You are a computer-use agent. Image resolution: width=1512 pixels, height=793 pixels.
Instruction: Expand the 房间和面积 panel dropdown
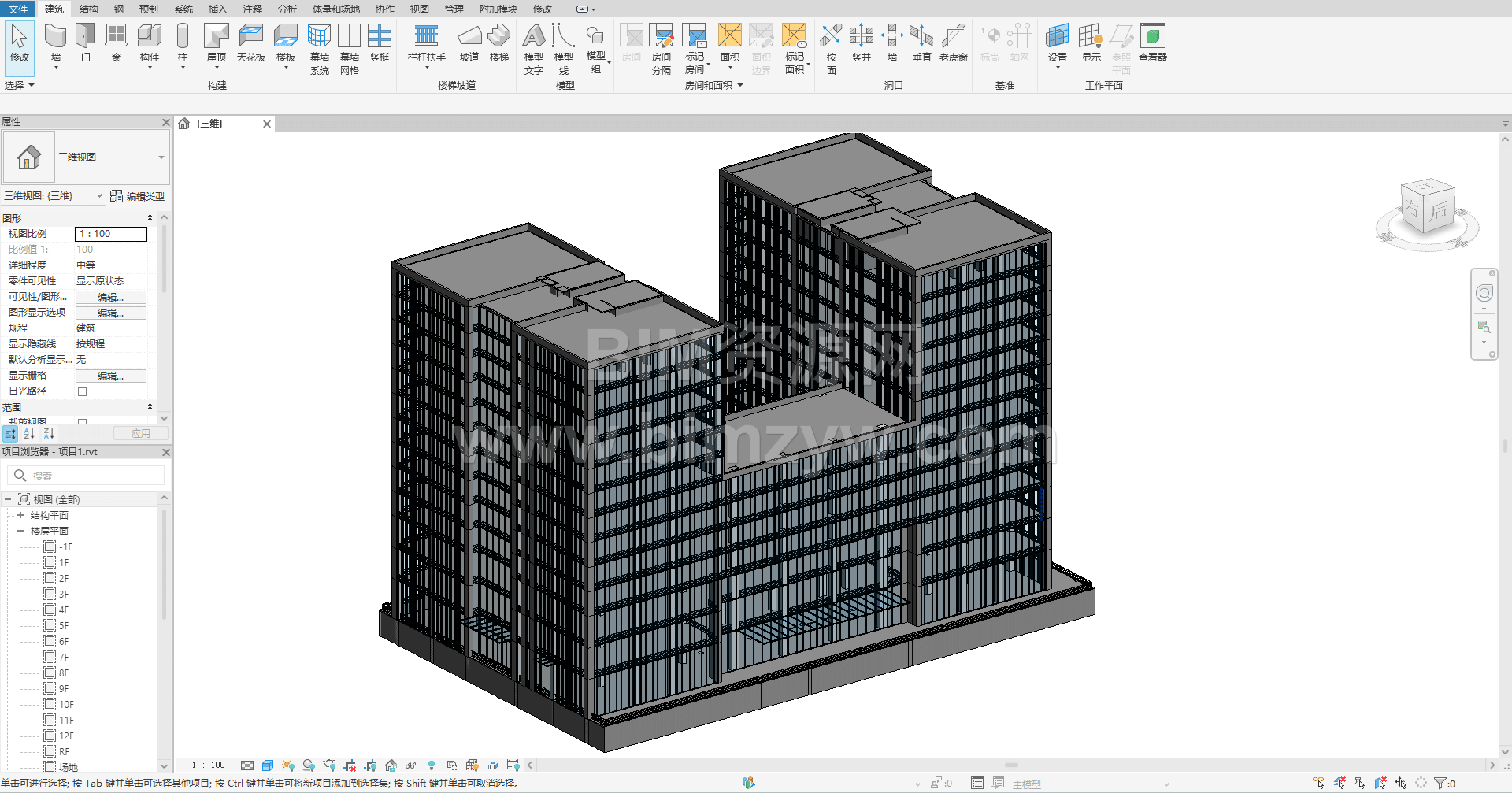[740, 85]
